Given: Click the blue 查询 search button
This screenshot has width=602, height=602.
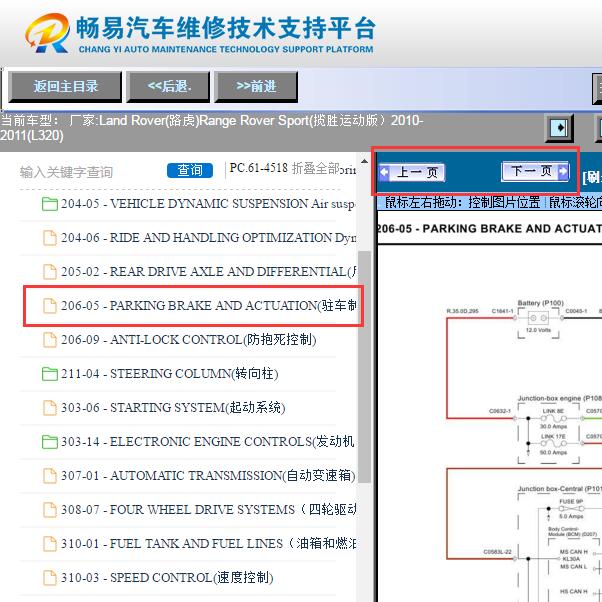Looking at the screenshot, I should pos(190,170).
